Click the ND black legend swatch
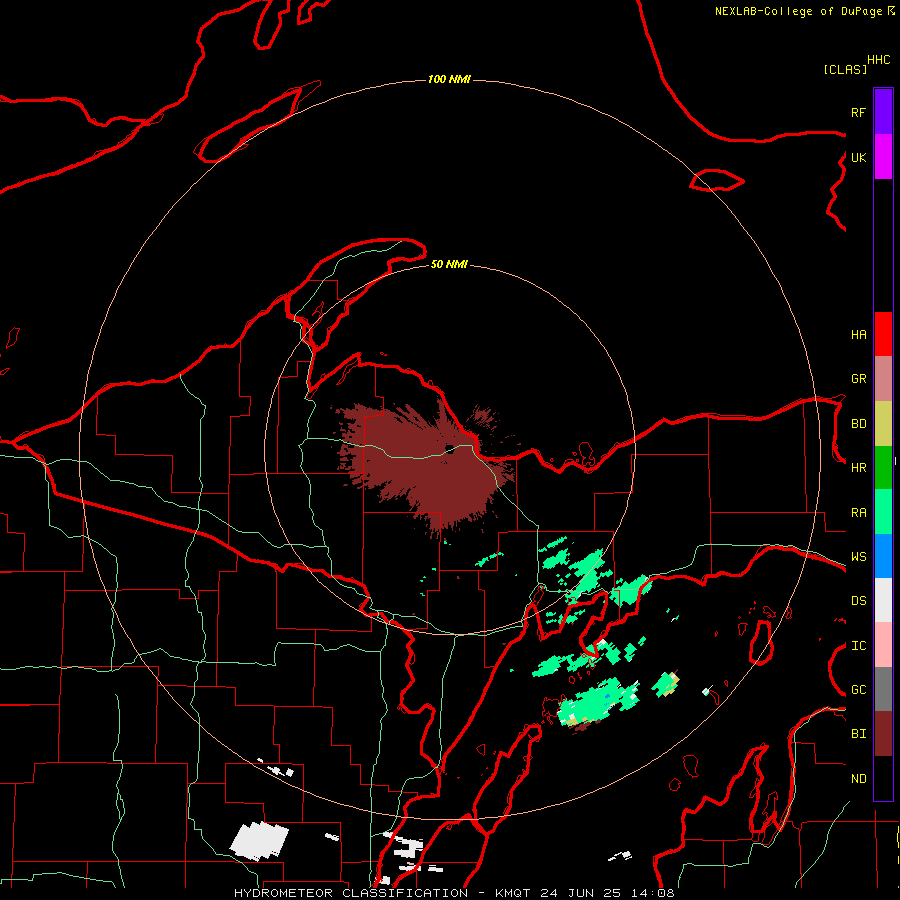 coord(883,778)
